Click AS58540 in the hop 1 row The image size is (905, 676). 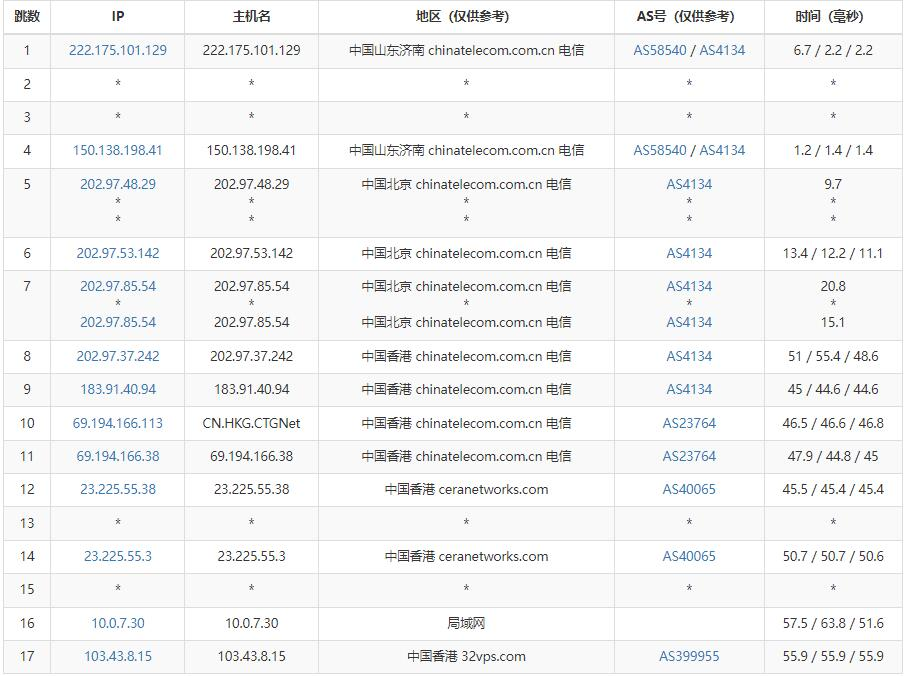[x=660, y=50]
